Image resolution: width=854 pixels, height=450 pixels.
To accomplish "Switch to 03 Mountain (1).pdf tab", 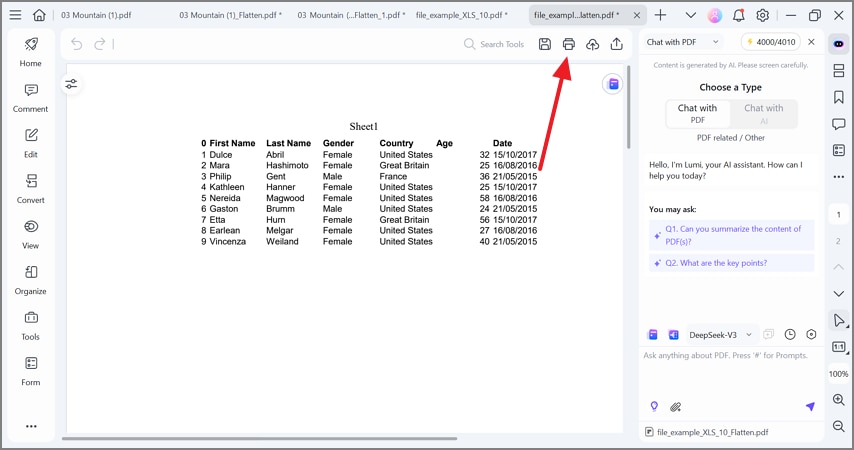I will tap(96, 15).
